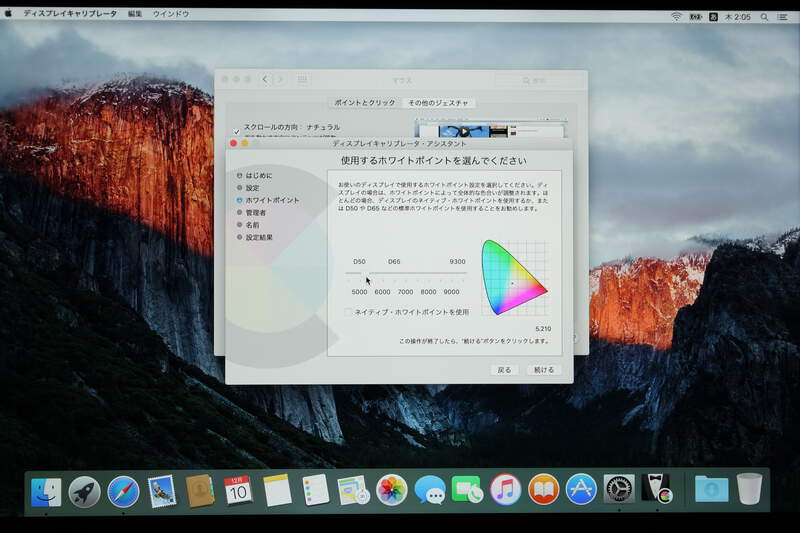Open the 編集 menu
800x533 pixels.
coord(135,15)
